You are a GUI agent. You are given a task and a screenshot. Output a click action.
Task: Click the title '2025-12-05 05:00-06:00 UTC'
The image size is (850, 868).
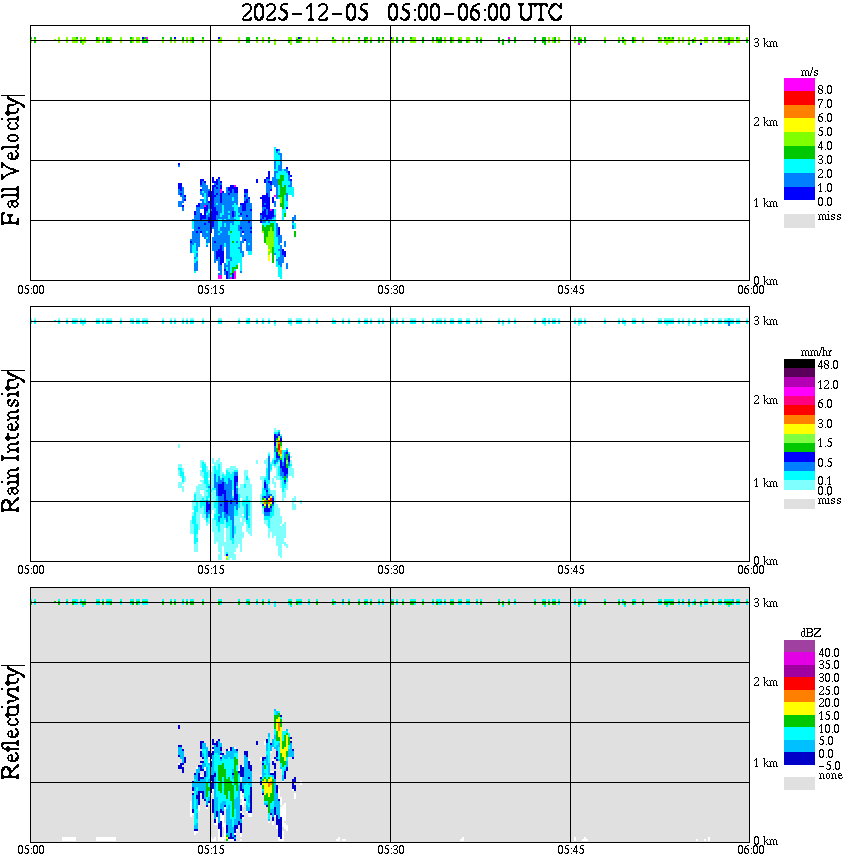click(x=401, y=12)
